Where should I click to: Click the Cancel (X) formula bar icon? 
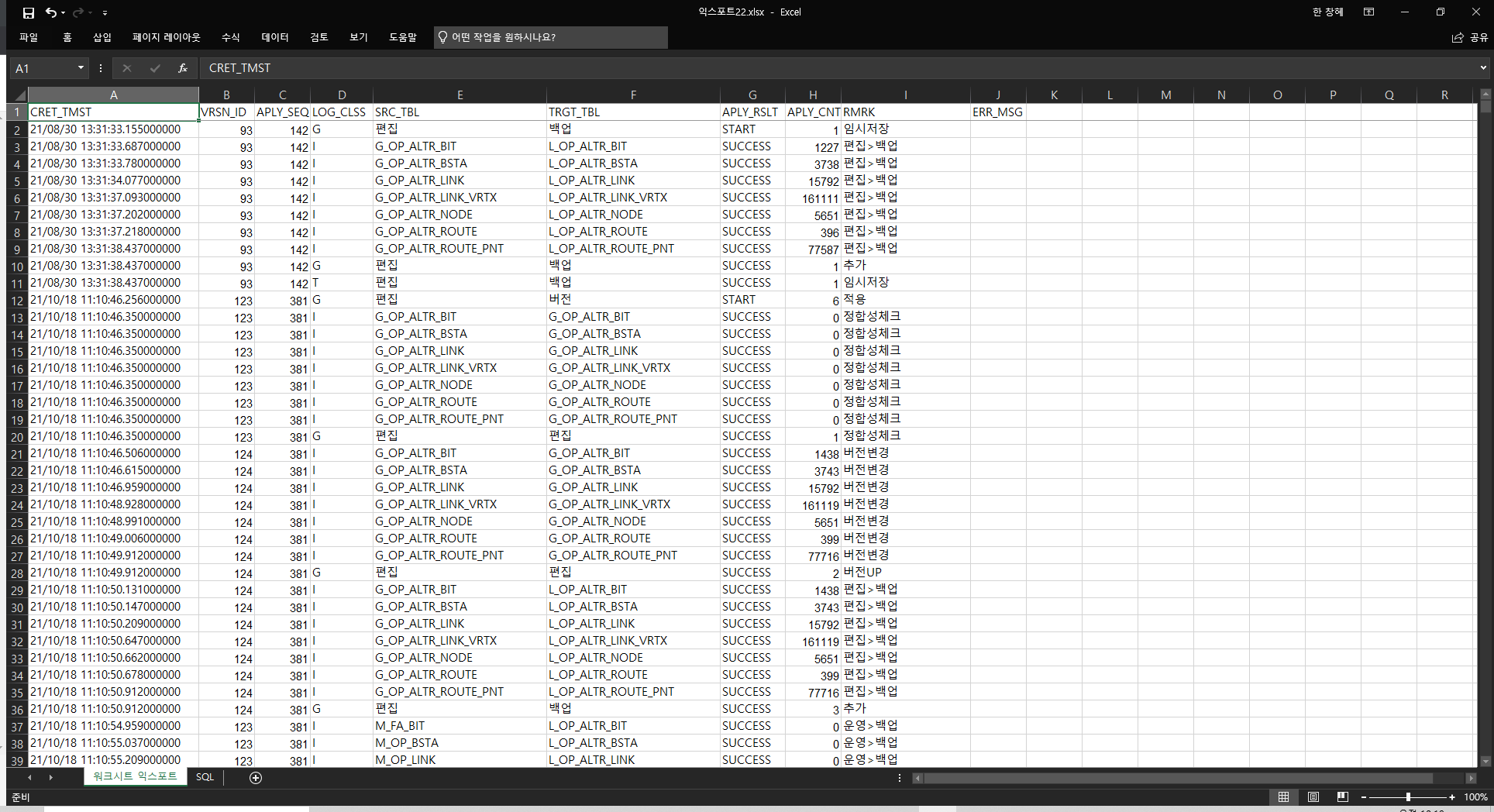tap(127, 68)
